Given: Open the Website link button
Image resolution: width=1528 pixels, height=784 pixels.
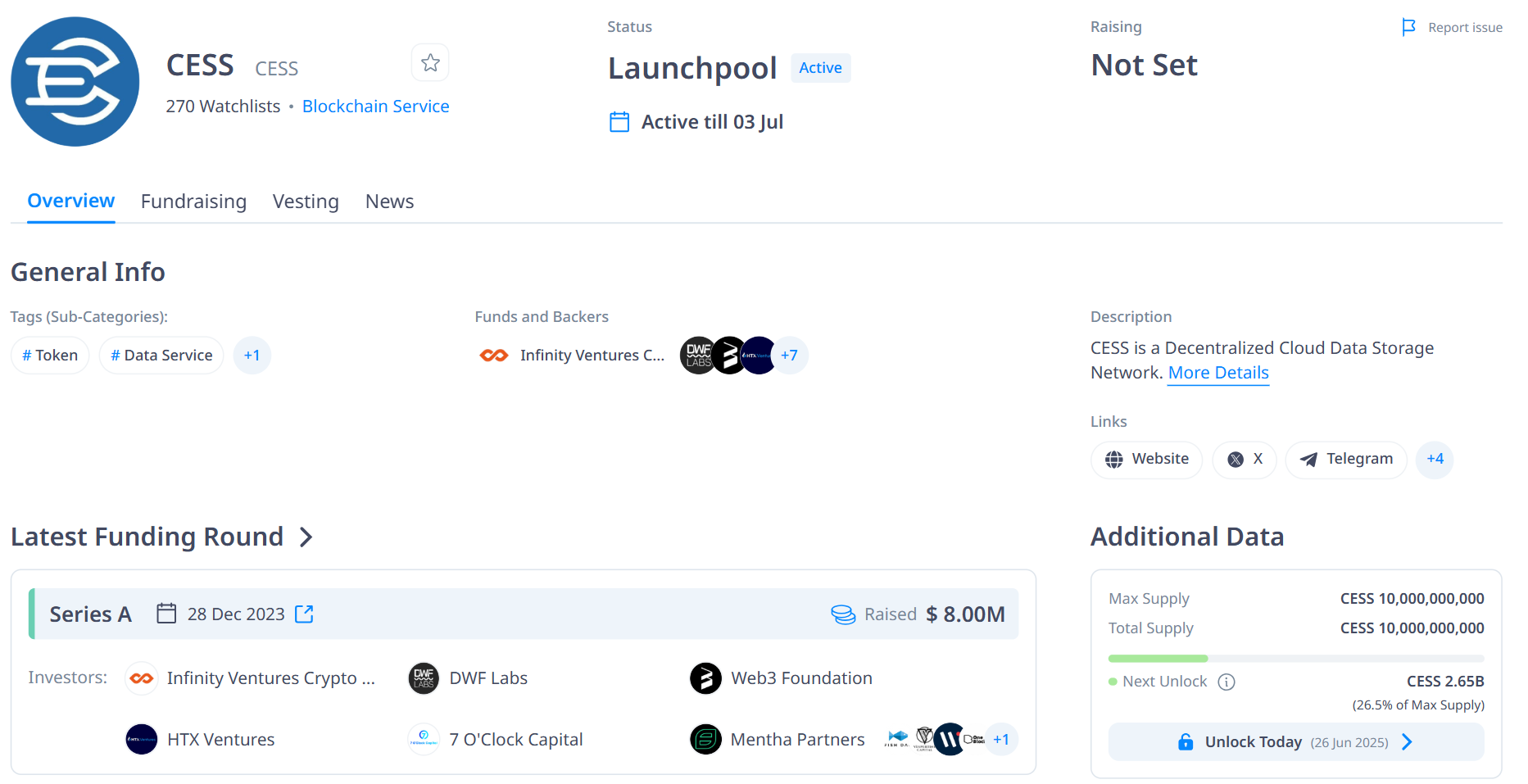Looking at the screenshot, I should coord(1146,460).
